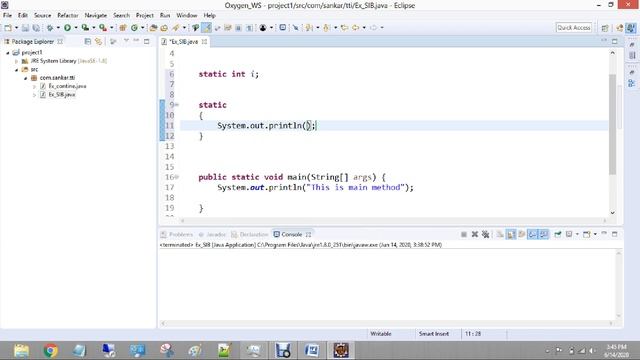640x360 pixels.
Task: Click the editor vertical scrollbar
Action: [x=612, y=124]
